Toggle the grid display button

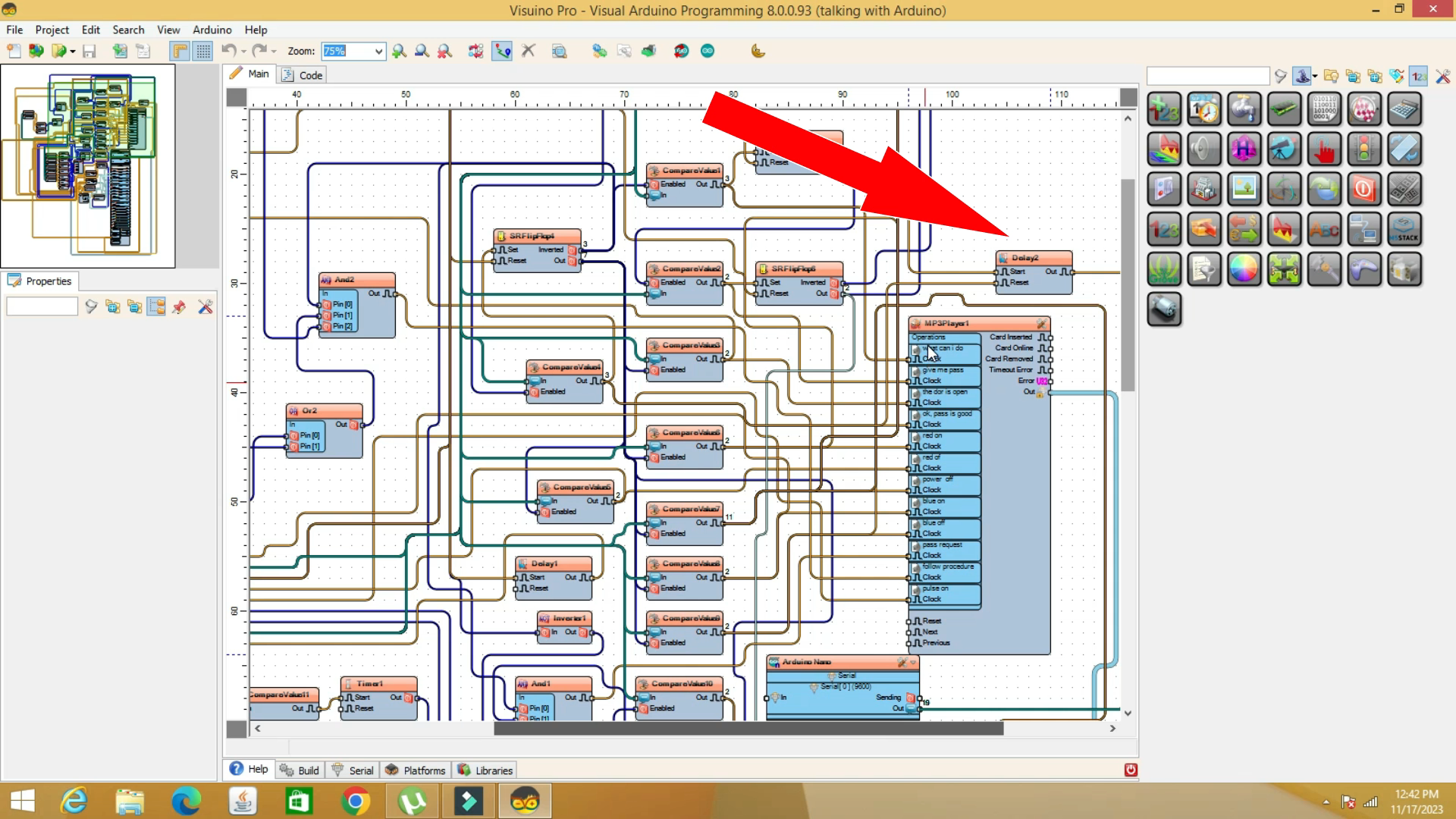[x=203, y=51]
